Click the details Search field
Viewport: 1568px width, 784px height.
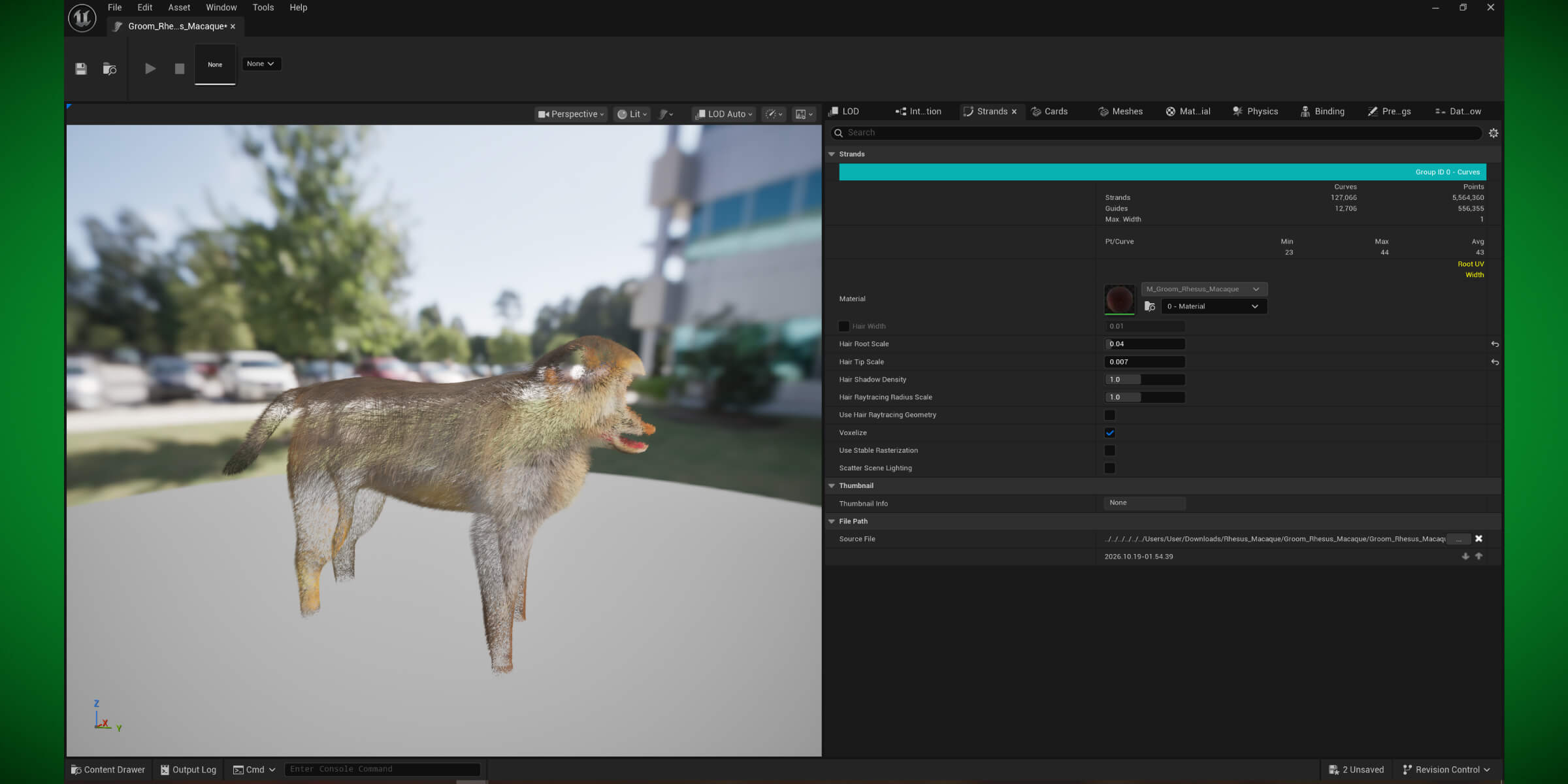[x=1156, y=133]
